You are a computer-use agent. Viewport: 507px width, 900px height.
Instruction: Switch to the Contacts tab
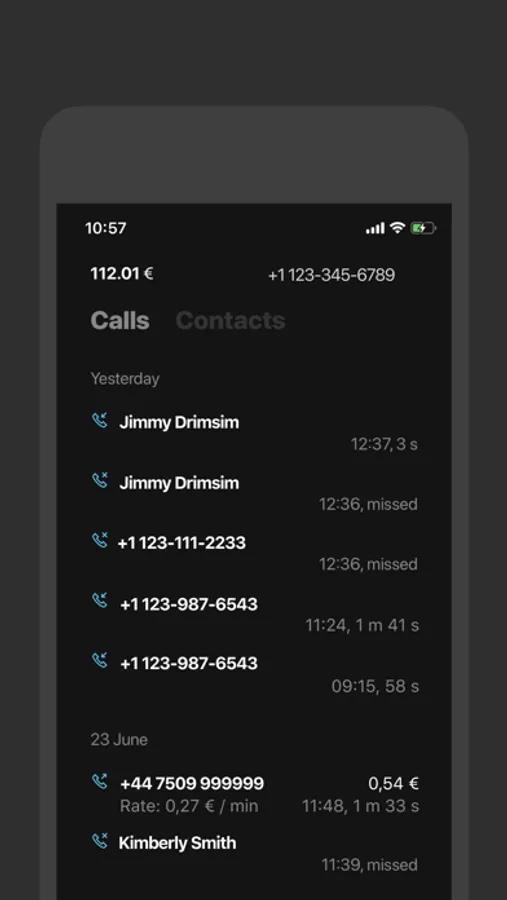coord(230,320)
